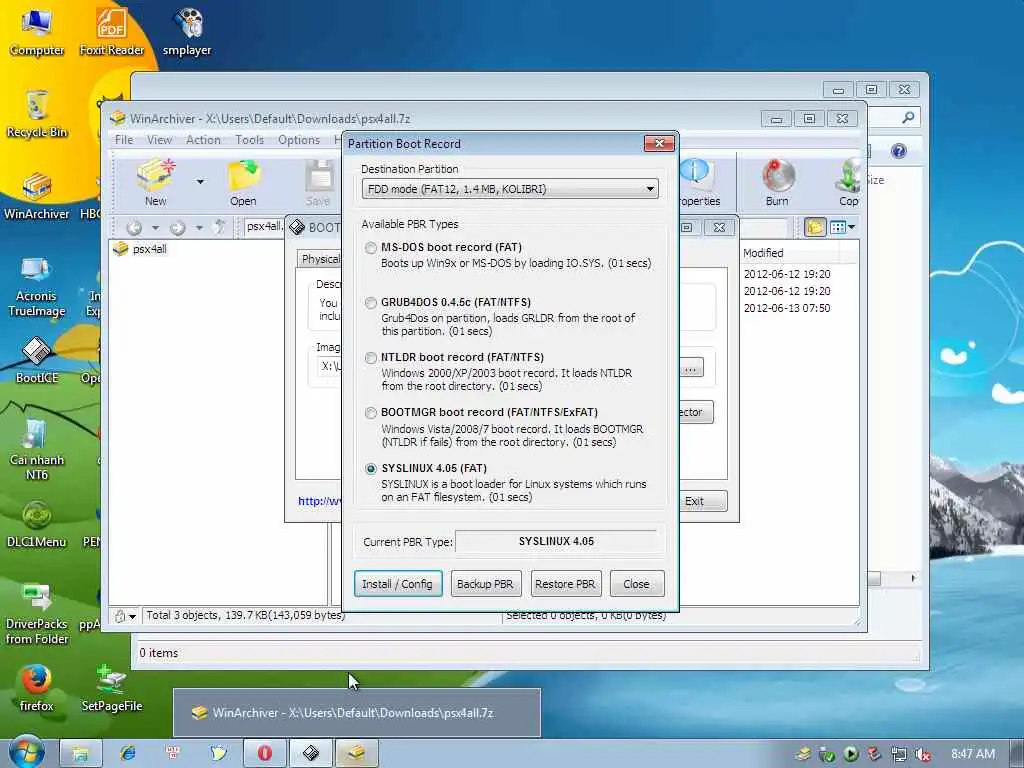Select MS-DOS boot record radio option
1024x768 pixels.
[x=371, y=248]
